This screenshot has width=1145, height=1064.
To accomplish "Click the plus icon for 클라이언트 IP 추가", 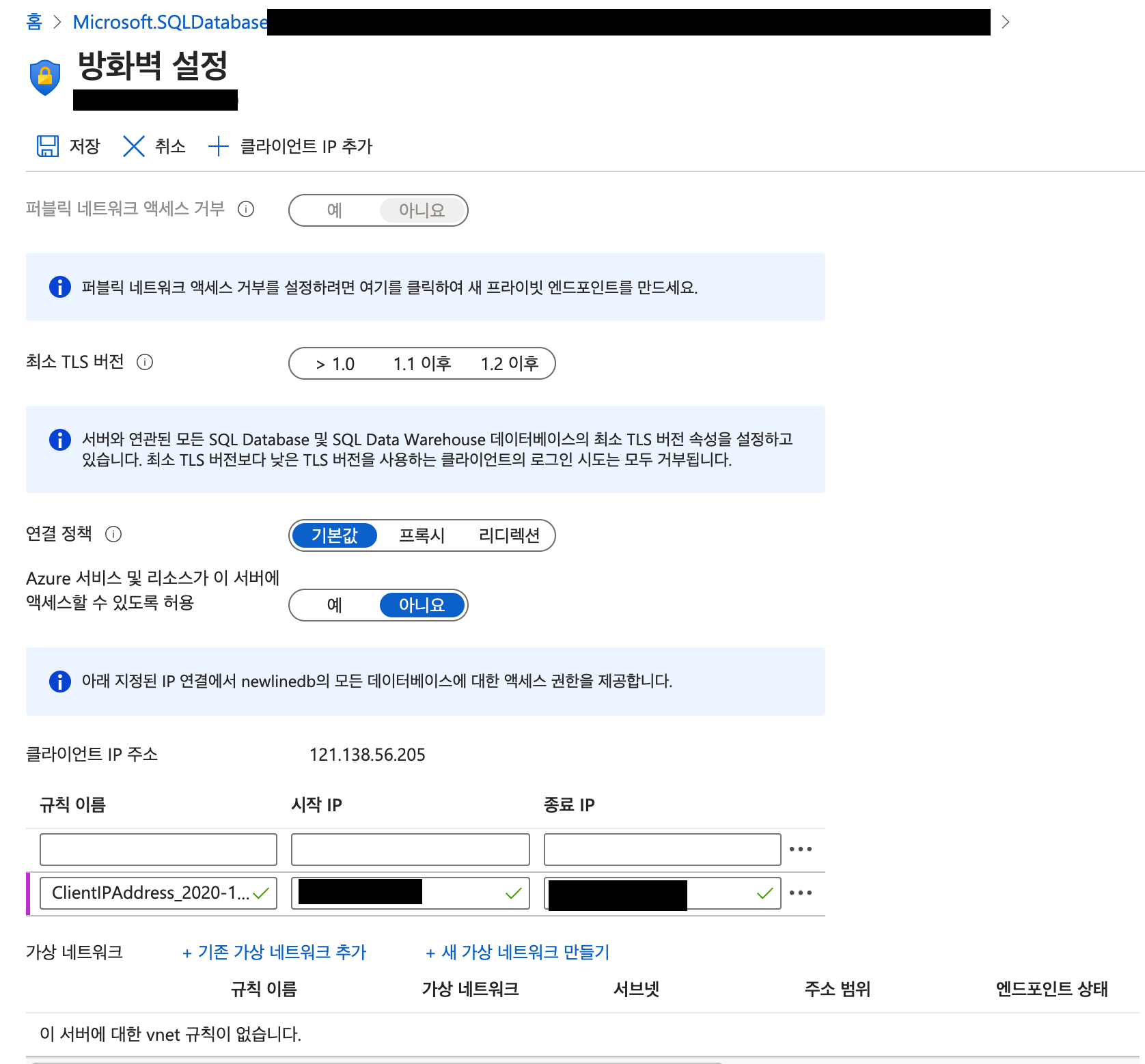I will (218, 146).
